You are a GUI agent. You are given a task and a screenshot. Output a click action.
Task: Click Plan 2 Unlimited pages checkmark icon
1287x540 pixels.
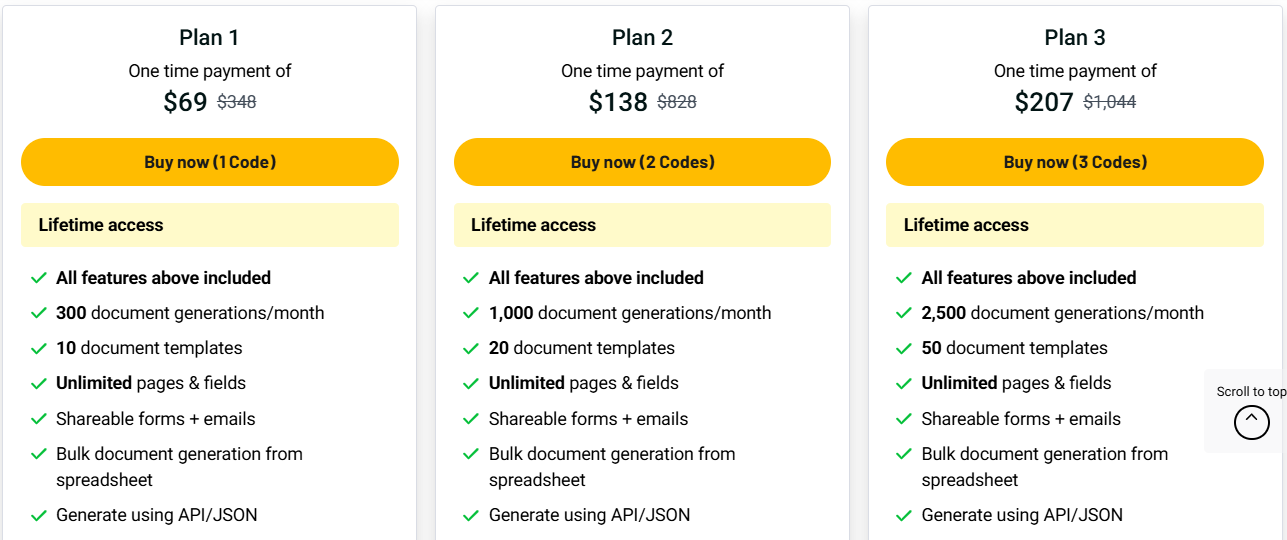click(471, 384)
